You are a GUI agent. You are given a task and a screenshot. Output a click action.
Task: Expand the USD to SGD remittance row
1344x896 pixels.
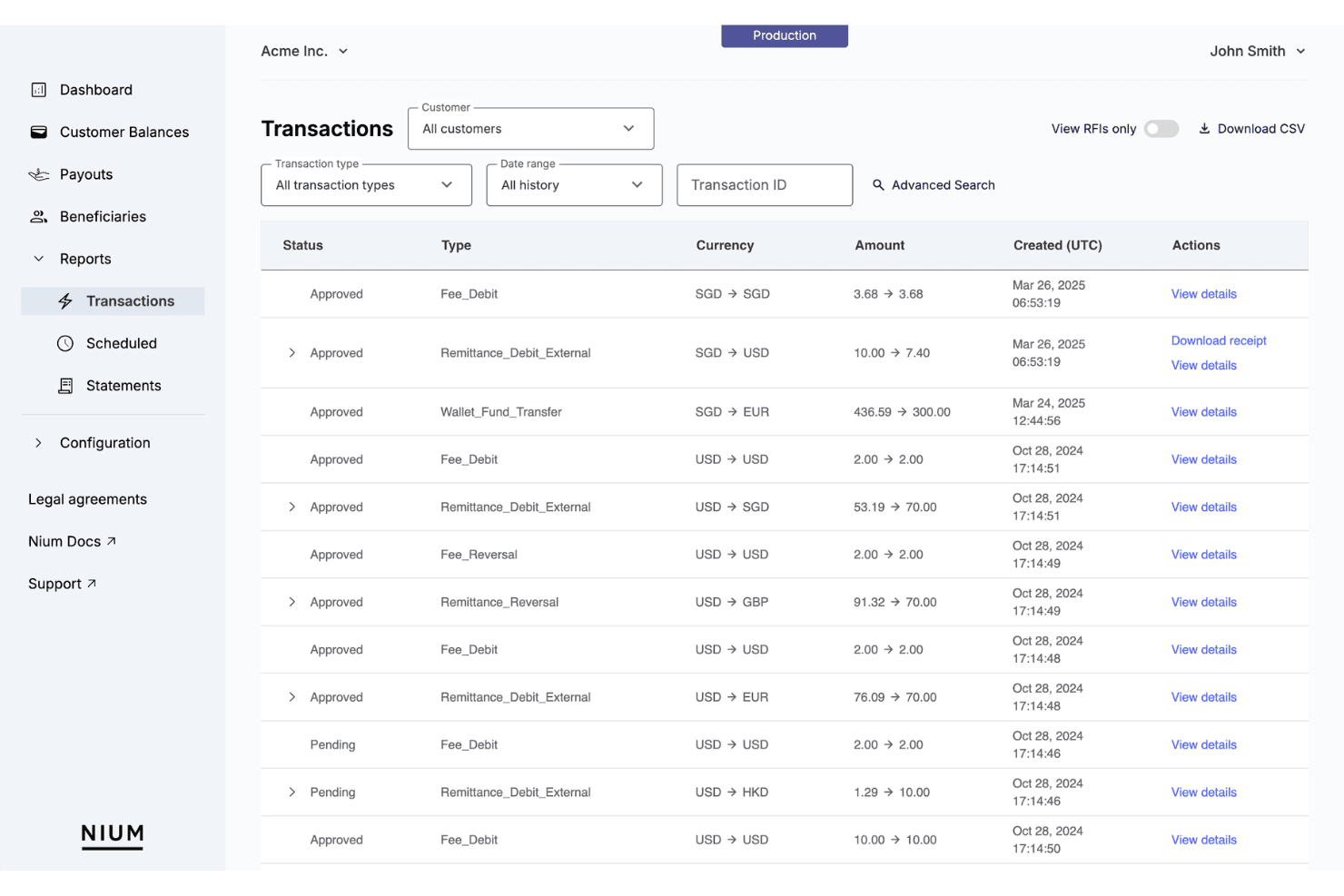click(x=292, y=507)
